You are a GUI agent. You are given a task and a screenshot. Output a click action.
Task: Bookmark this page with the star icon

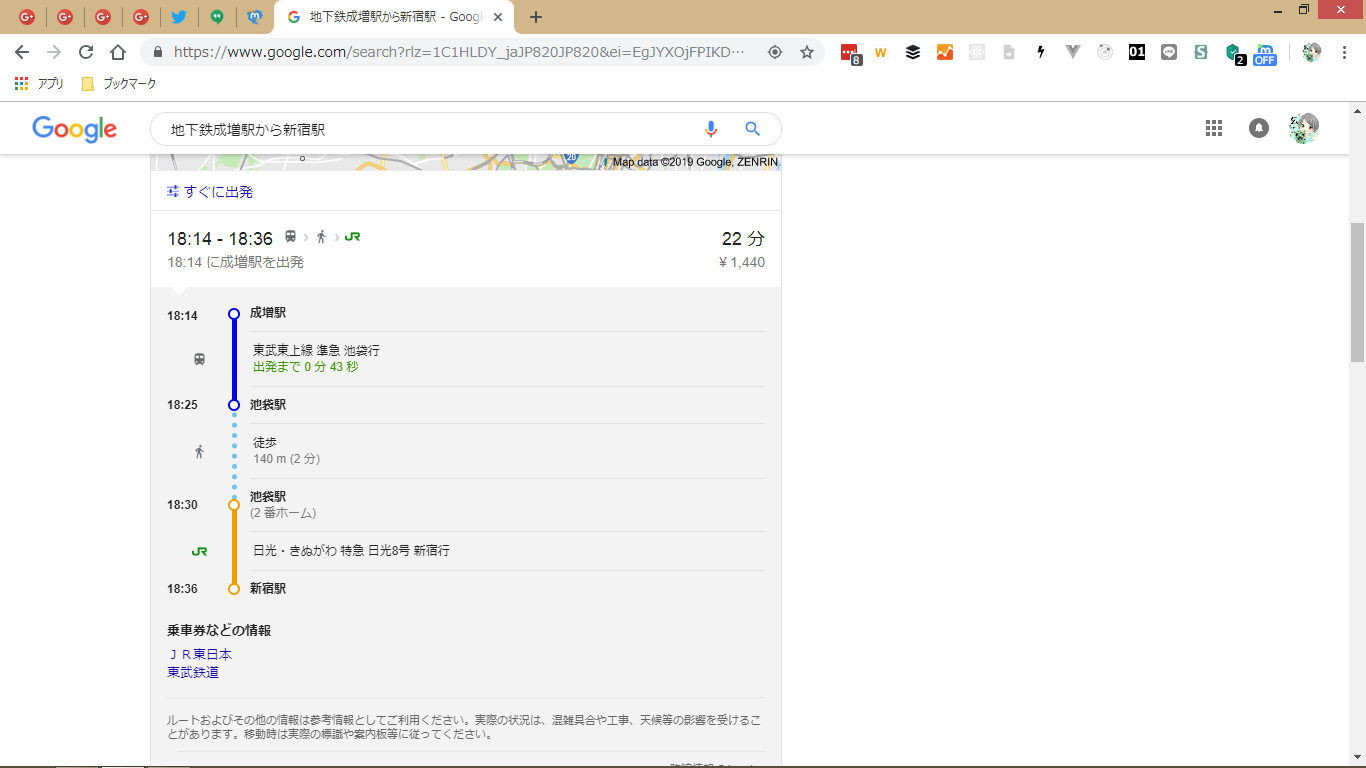tap(807, 52)
